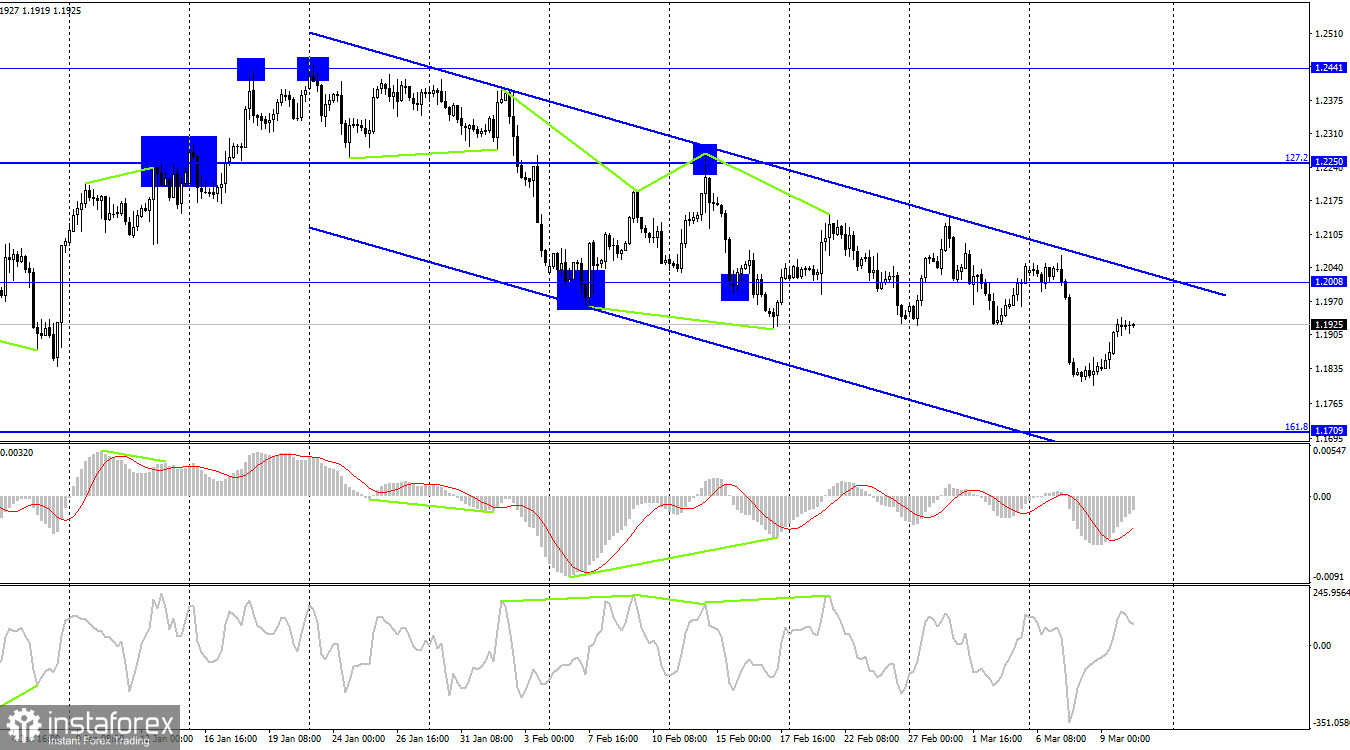Click the 1.2008 price level label
Image resolution: width=1350 pixels, height=750 pixels.
pos(1328,282)
